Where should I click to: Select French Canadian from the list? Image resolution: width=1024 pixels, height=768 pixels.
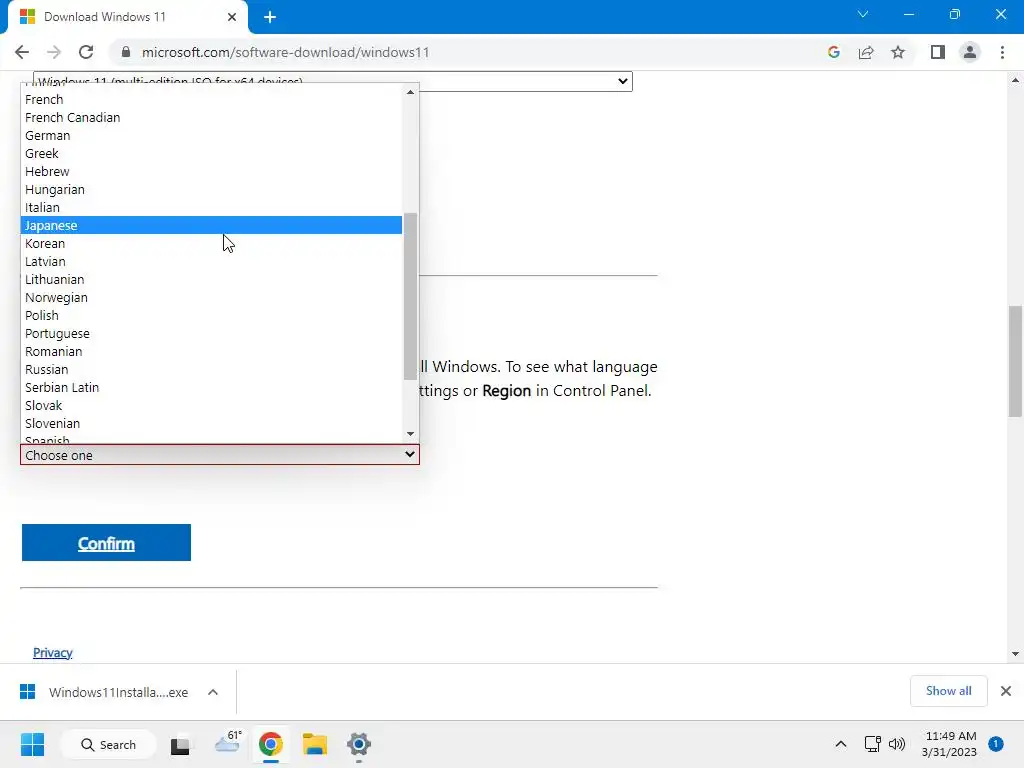tap(212, 118)
